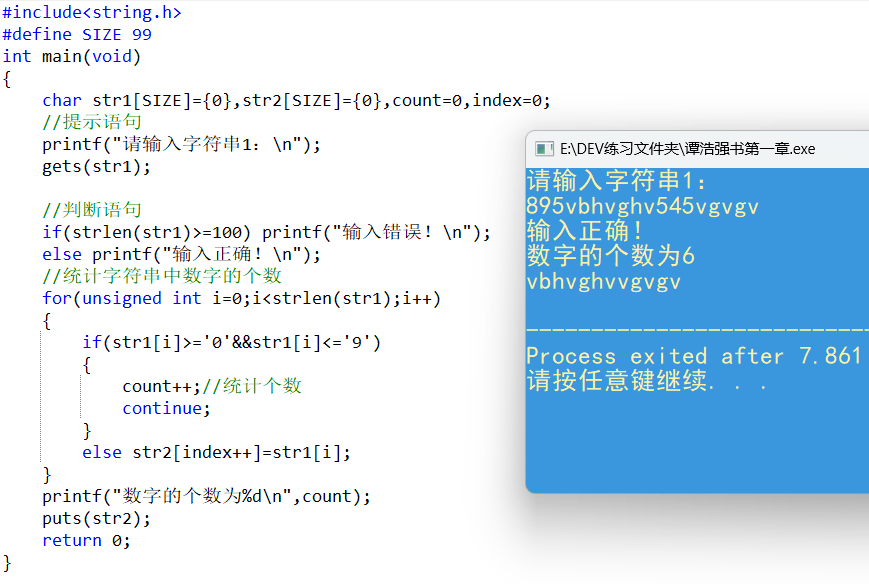Image resolution: width=869 pixels, height=584 pixels.
Task: Click the console output vbhvghvvgvgv
Action: click(604, 282)
